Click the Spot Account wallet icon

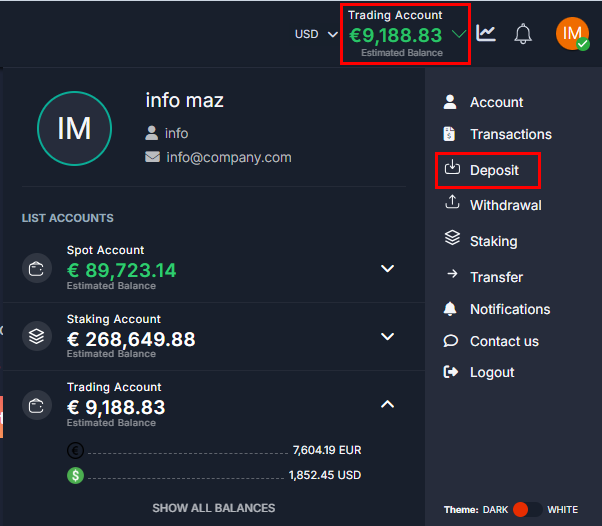[x=37, y=268]
